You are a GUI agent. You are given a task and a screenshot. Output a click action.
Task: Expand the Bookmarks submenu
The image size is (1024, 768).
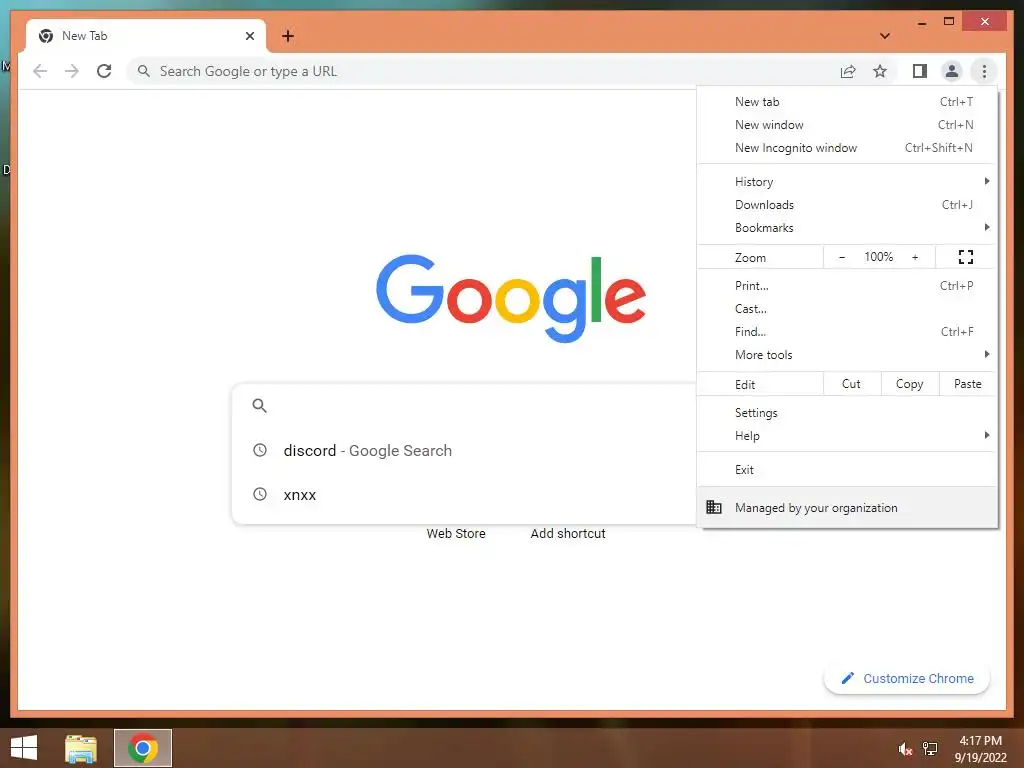[847, 227]
